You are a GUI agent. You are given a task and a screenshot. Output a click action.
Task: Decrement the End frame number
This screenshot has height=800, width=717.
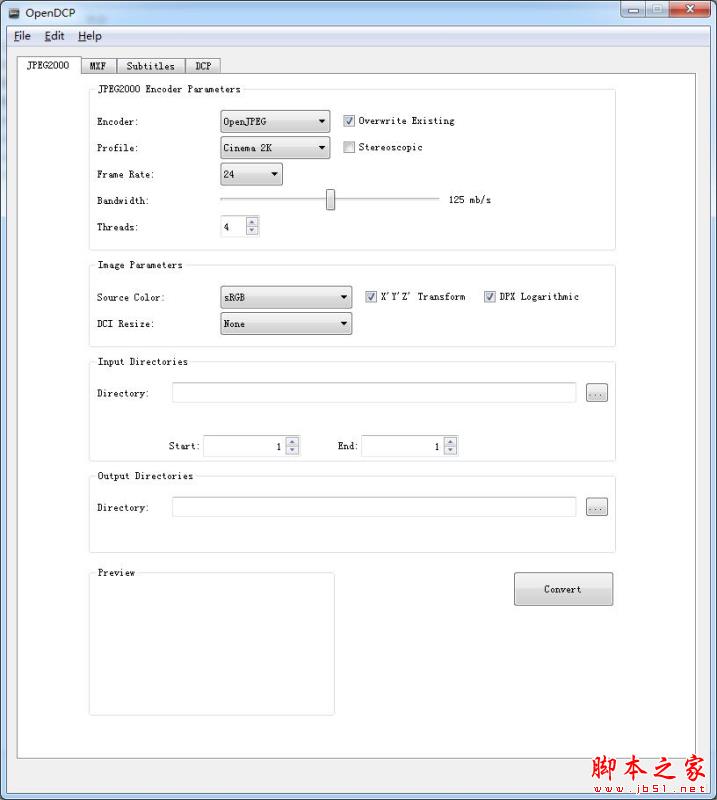(450, 450)
